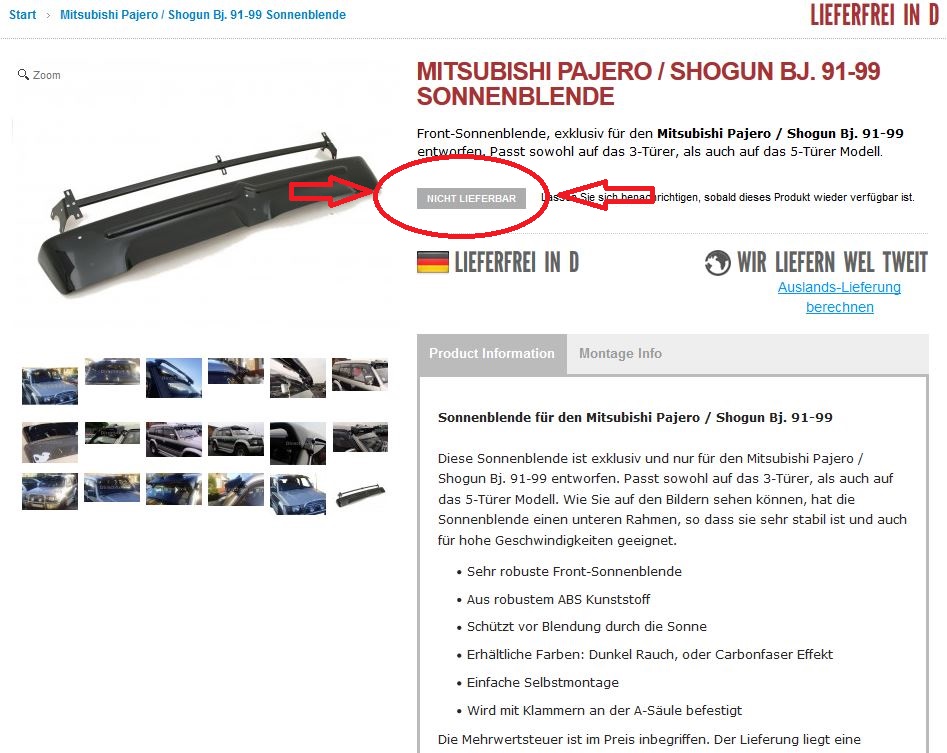Viewport: 947px width, 753px height.
Task: Select first thumbnail in second row
Action: pyautogui.click(x=50, y=443)
